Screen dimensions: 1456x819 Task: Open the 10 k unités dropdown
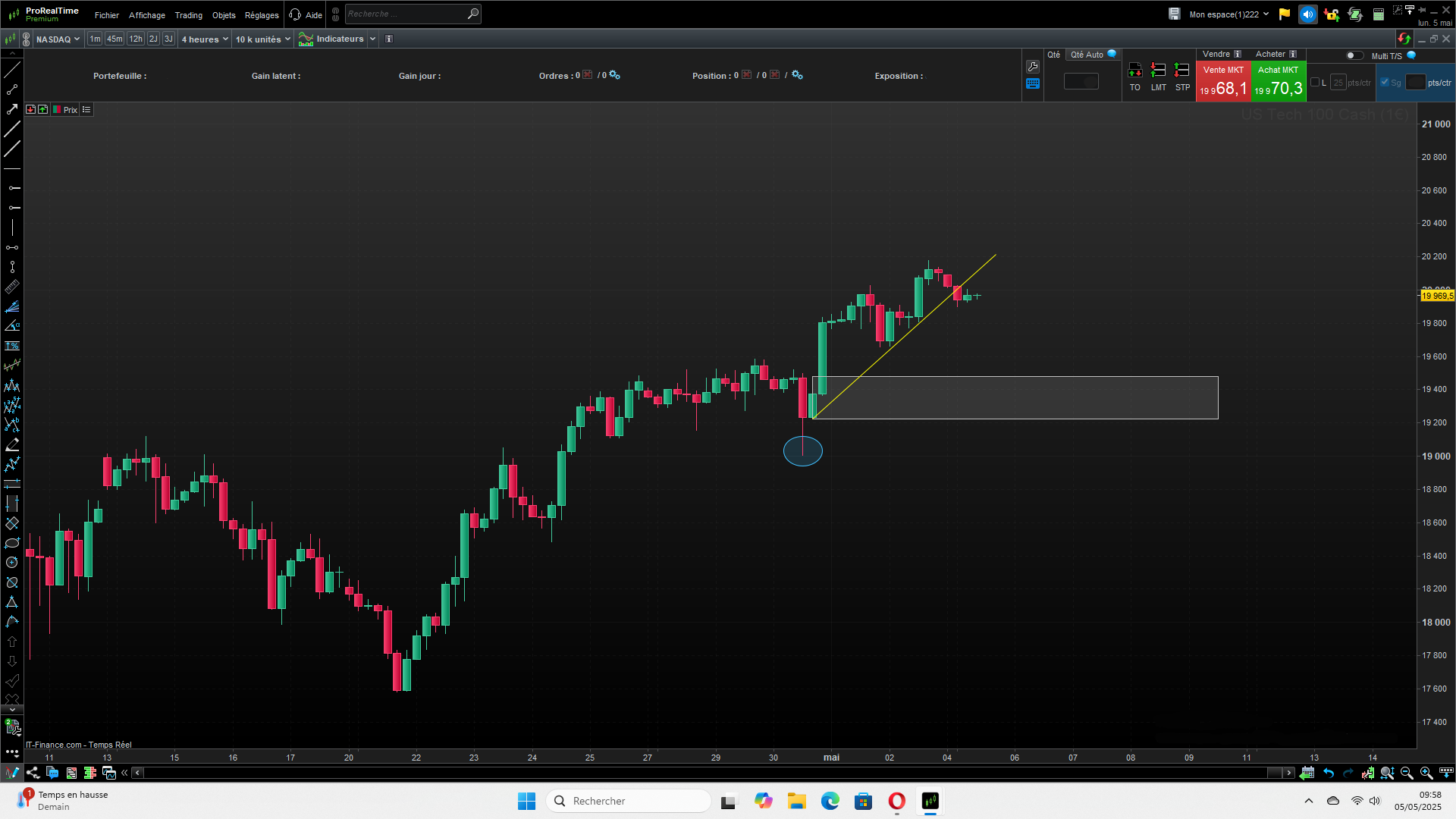[262, 39]
